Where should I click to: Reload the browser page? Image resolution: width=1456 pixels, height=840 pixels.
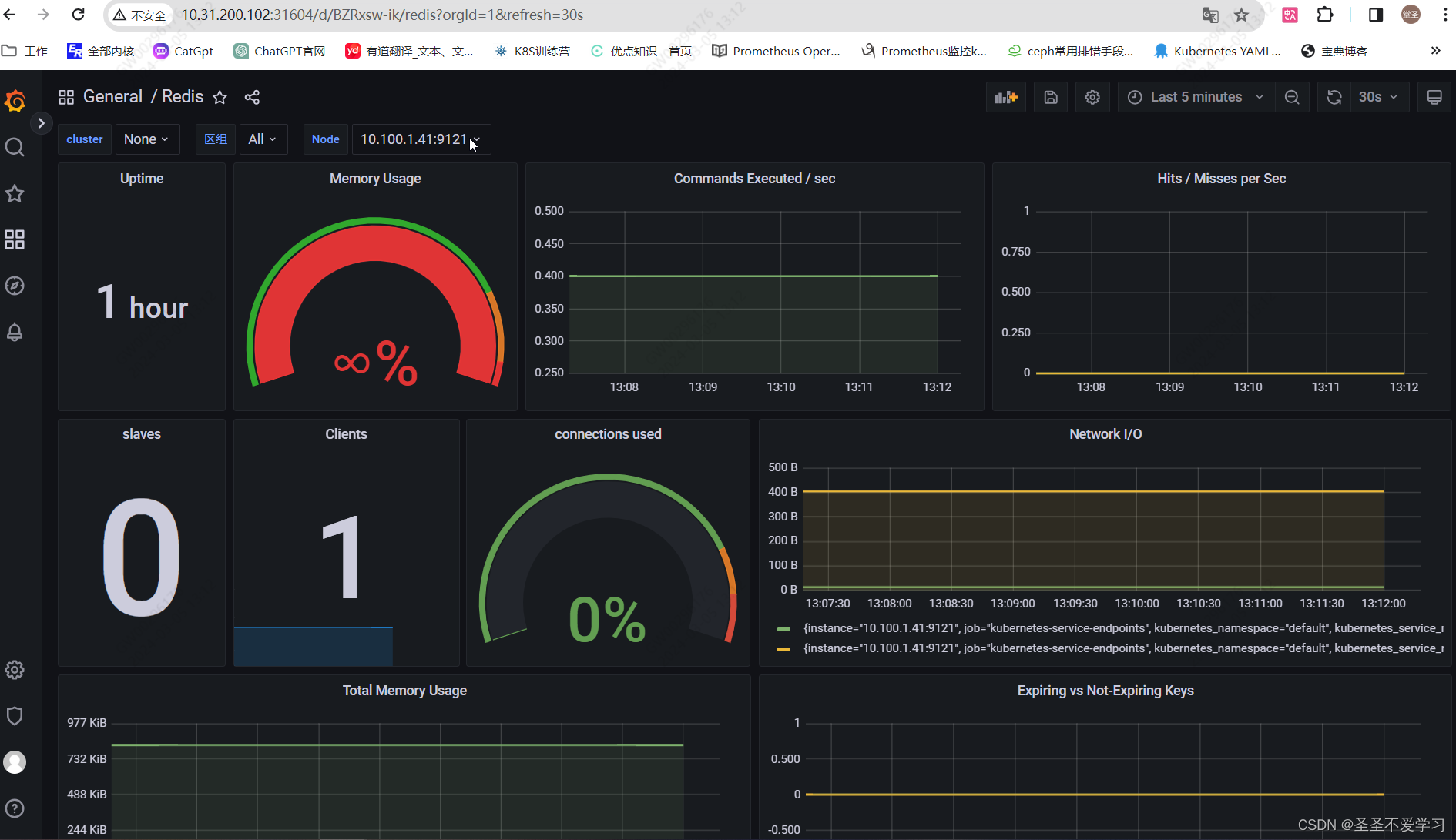[x=78, y=15]
